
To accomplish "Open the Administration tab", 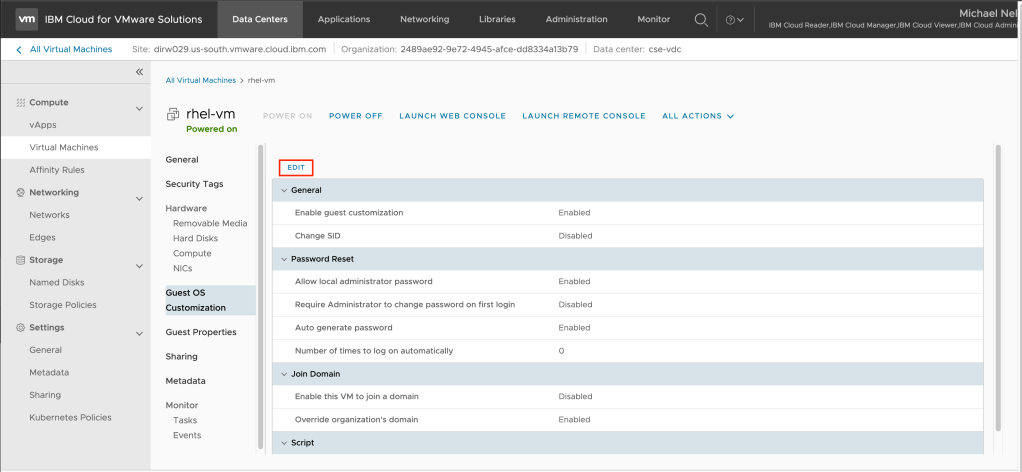I will coord(576,19).
